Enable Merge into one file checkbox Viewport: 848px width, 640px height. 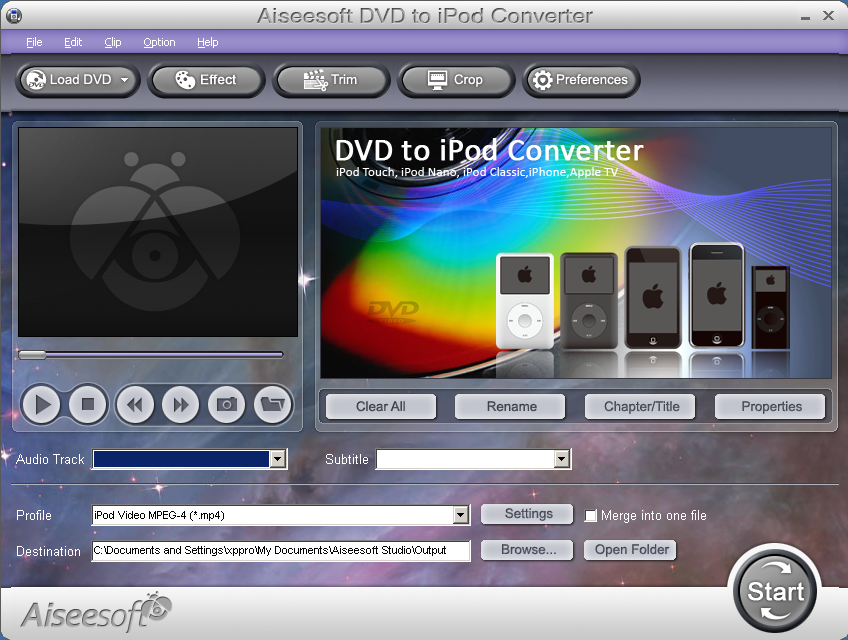pyautogui.click(x=591, y=516)
